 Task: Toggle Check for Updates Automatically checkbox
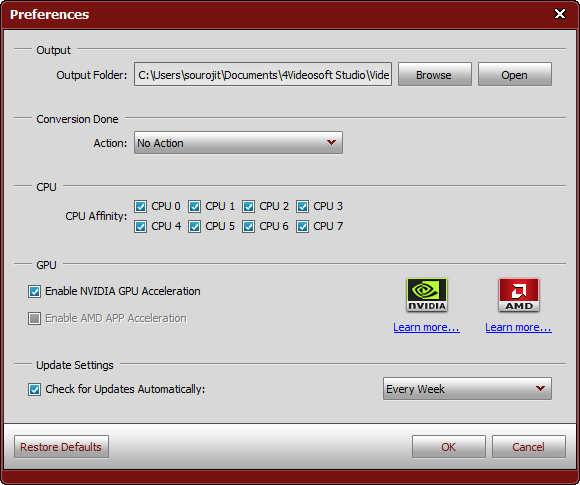click(x=34, y=390)
